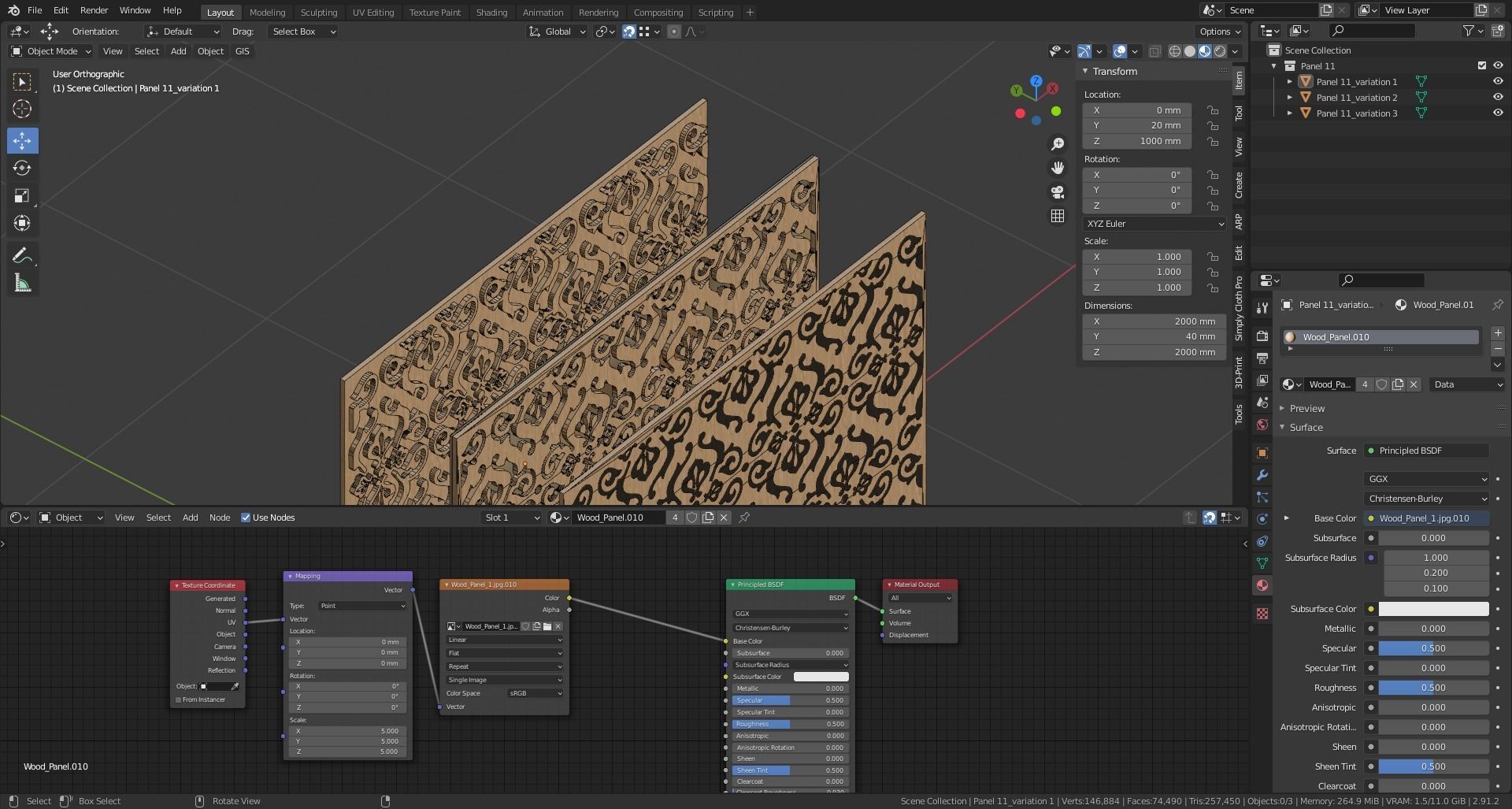The width and height of the screenshot is (1512, 809).
Task: Click the pan view hand icon
Action: [x=1058, y=168]
